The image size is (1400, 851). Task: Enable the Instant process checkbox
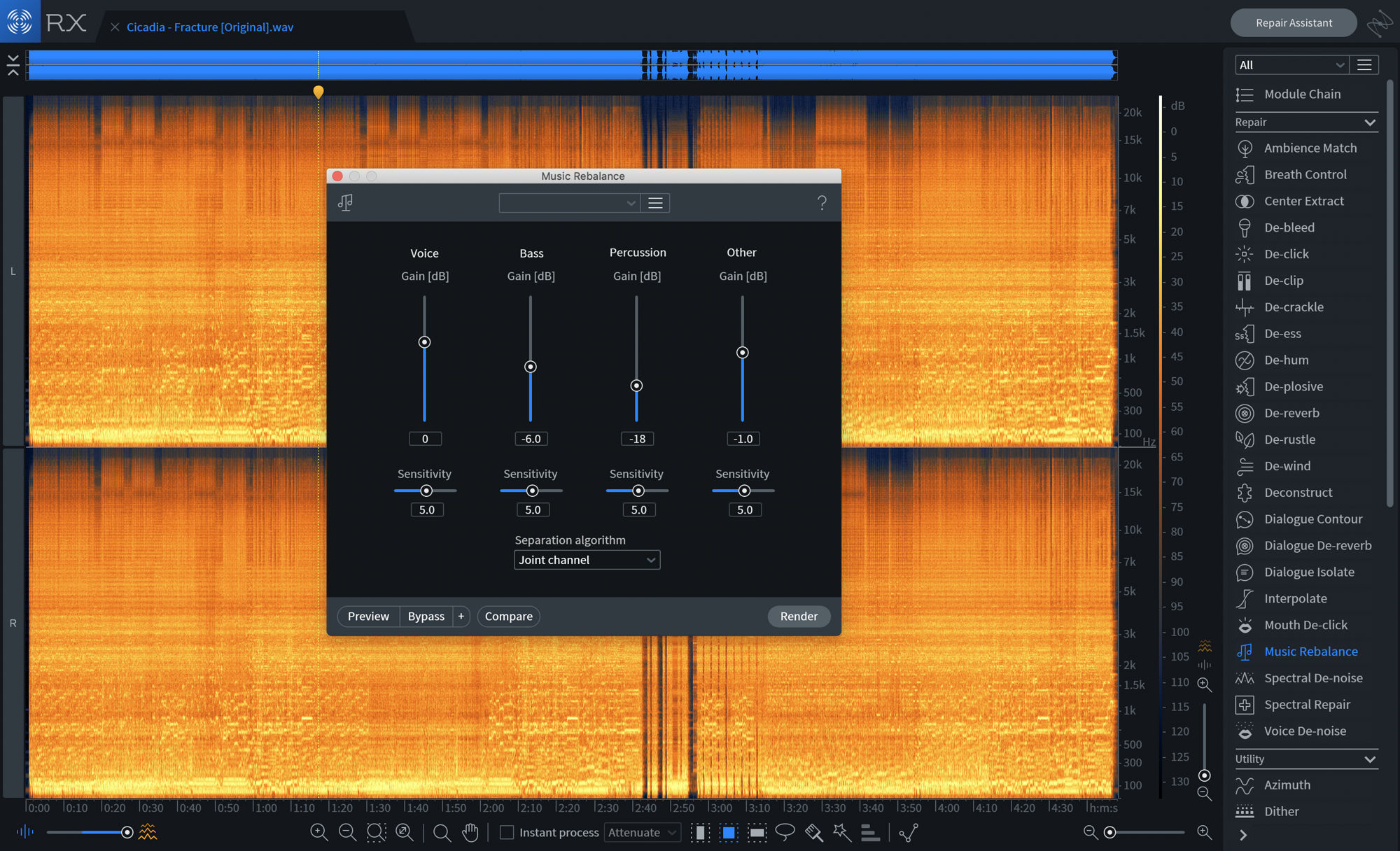click(x=507, y=832)
